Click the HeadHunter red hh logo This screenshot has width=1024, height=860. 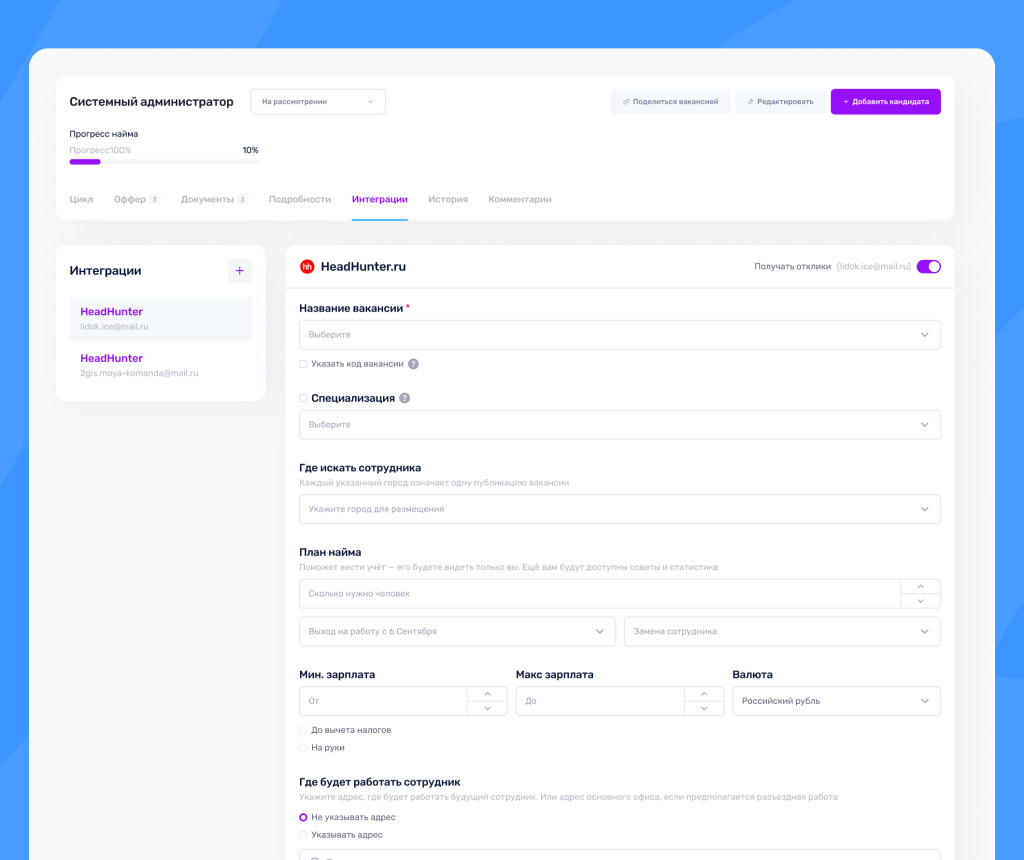click(307, 266)
